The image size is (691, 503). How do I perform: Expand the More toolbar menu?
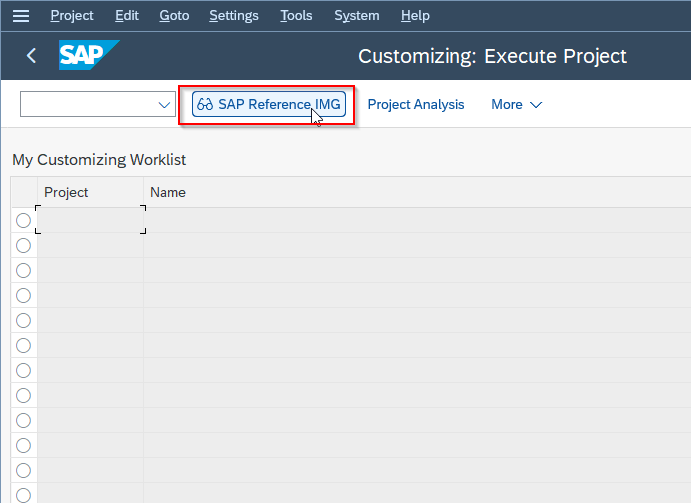(x=516, y=104)
